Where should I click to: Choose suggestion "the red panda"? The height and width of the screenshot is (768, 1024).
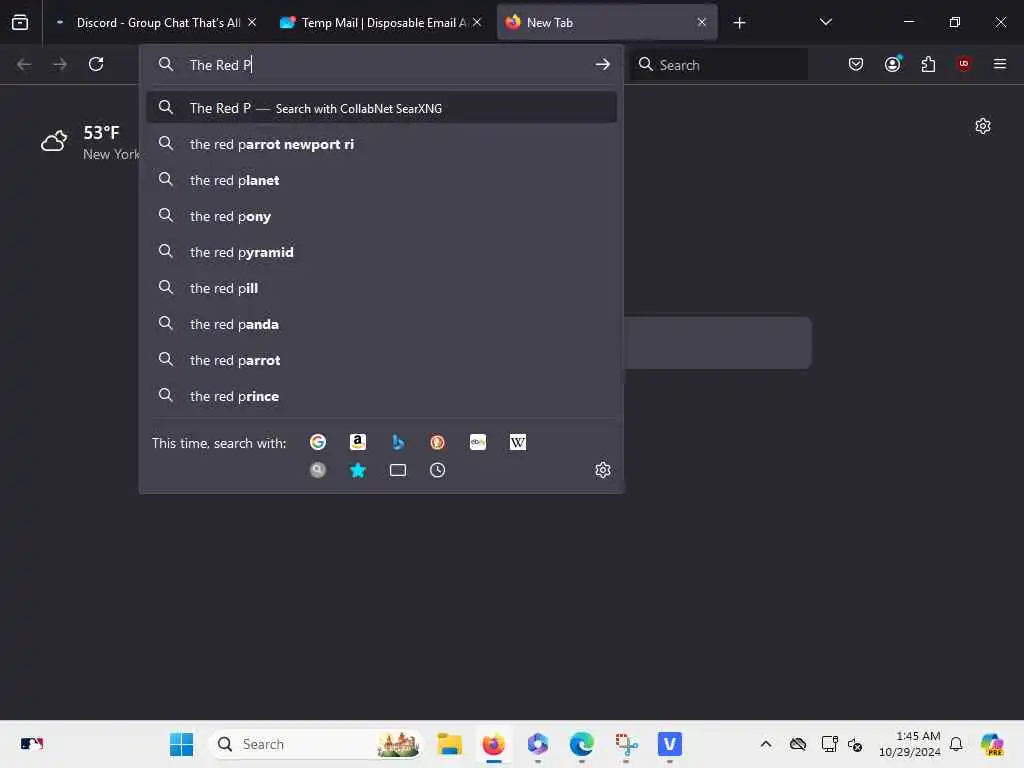pos(381,324)
